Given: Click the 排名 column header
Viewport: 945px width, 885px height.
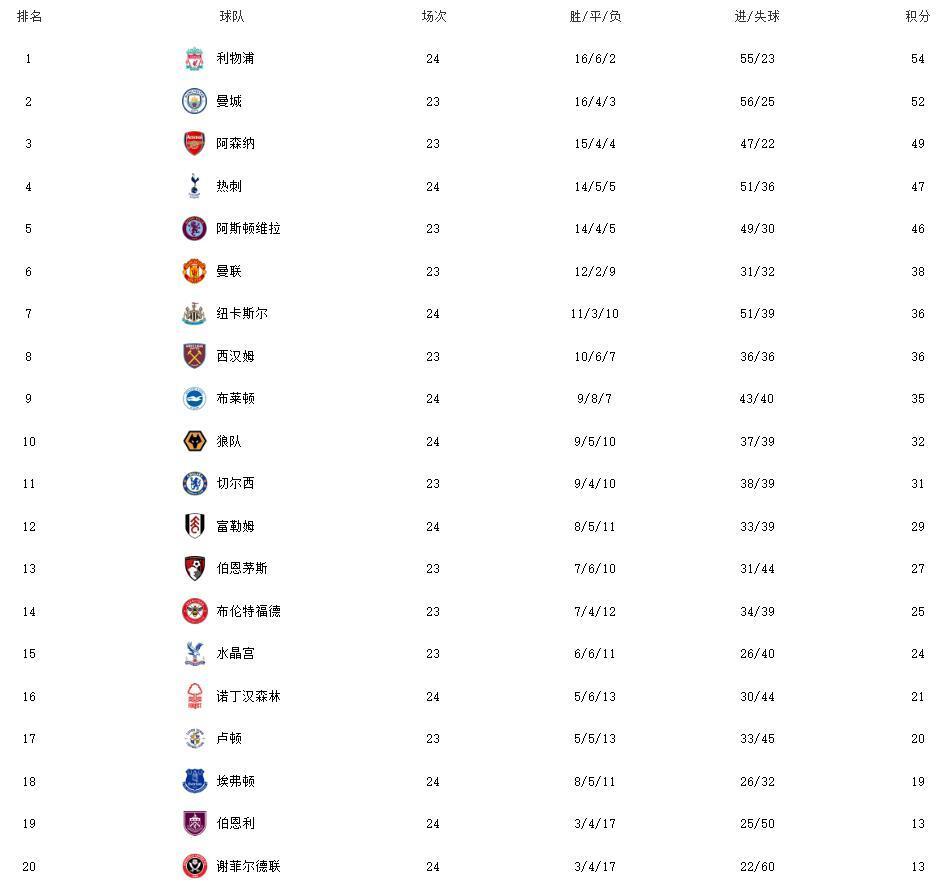Looking at the screenshot, I should [29, 17].
